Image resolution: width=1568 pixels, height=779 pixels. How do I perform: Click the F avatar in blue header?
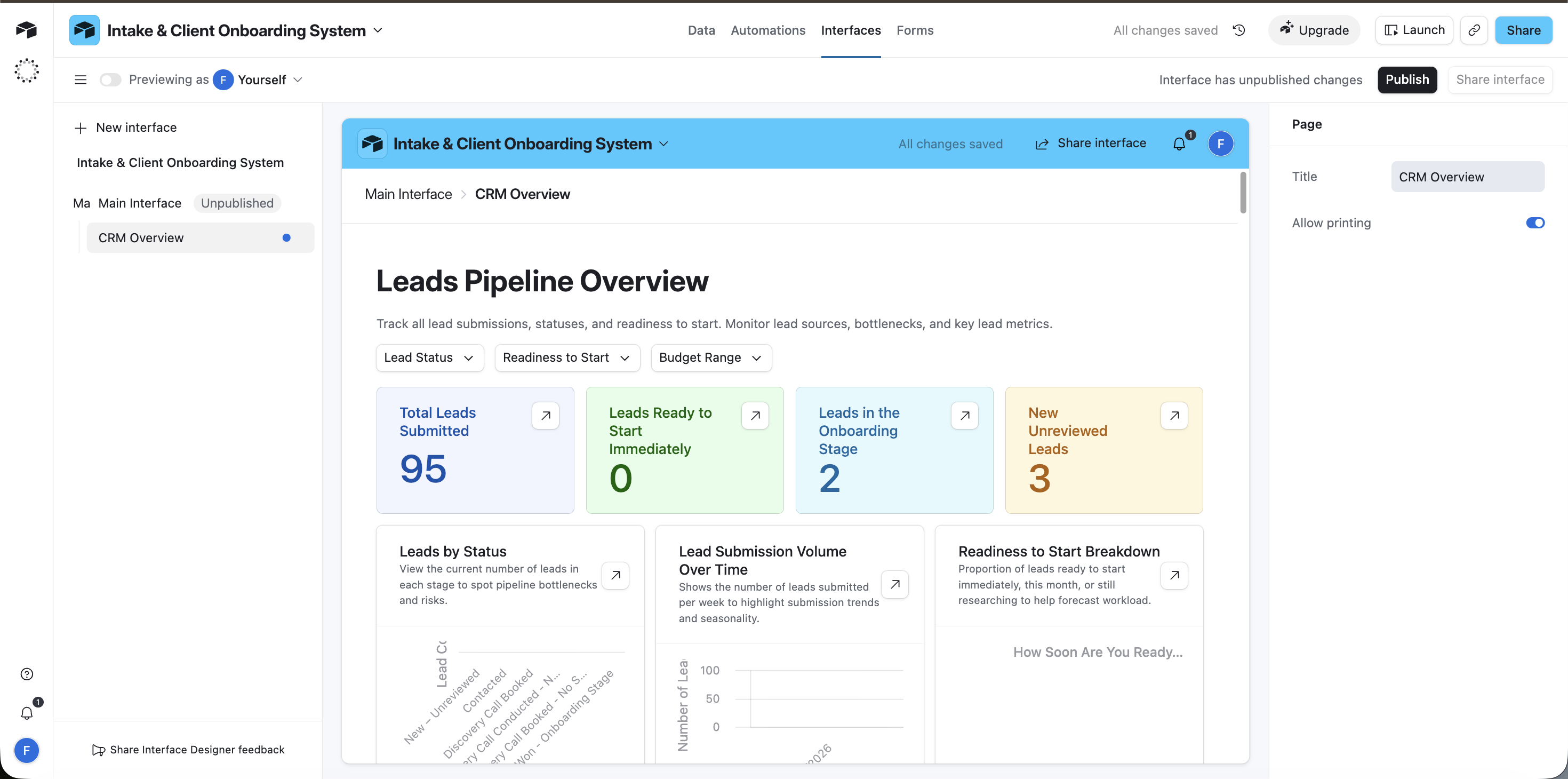1220,144
